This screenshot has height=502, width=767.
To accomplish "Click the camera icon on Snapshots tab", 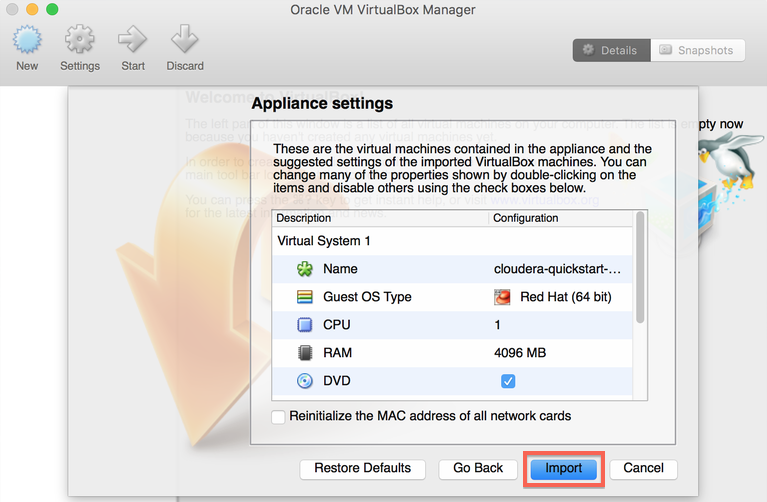I will pos(665,49).
